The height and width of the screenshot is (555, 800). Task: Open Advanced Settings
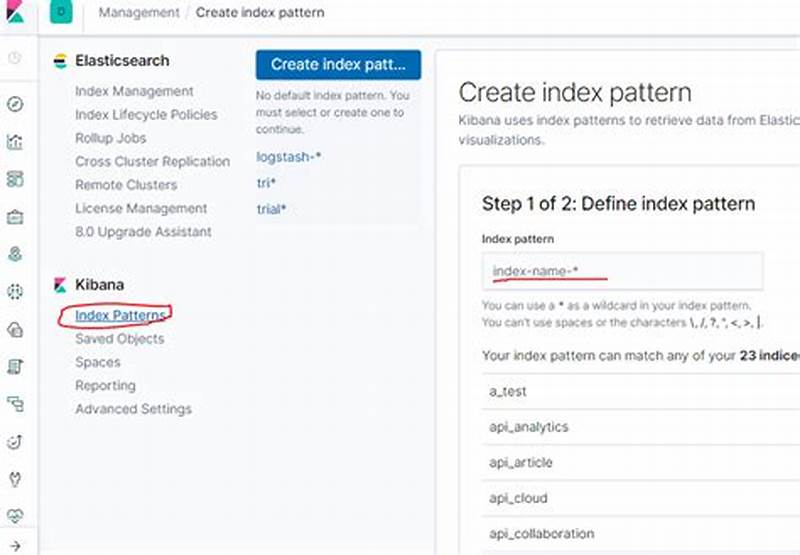(x=133, y=409)
